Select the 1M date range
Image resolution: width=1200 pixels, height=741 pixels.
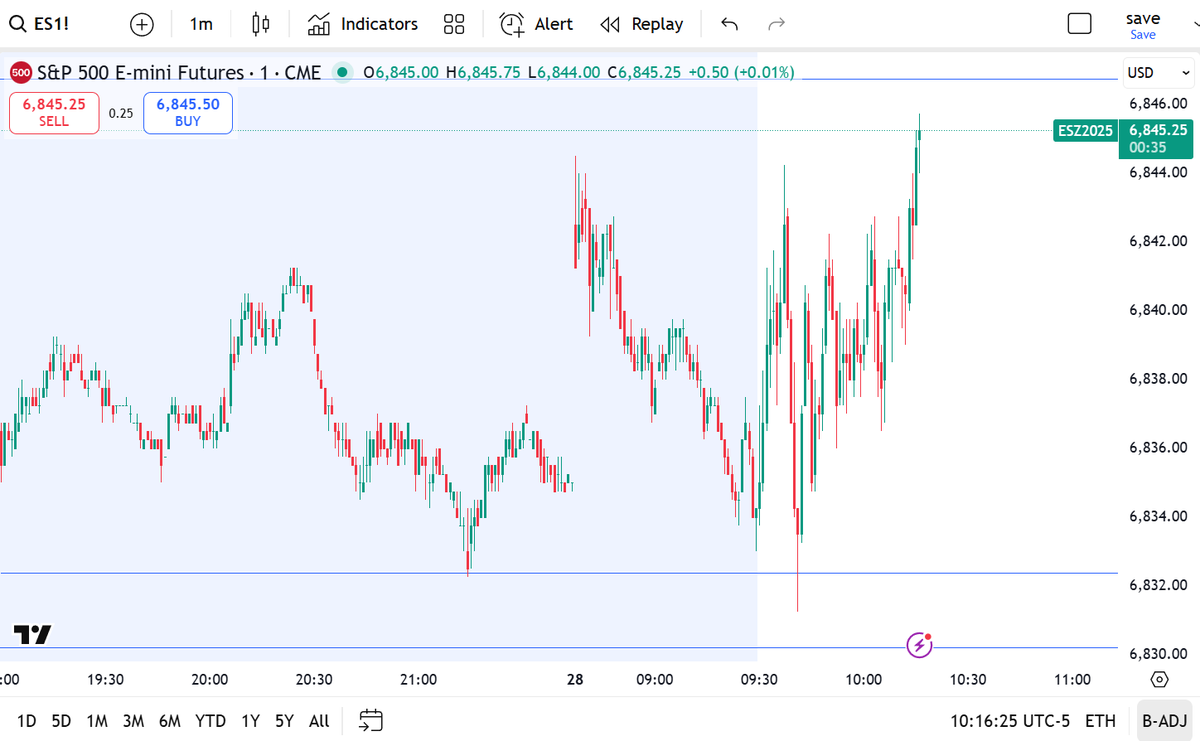(97, 720)
